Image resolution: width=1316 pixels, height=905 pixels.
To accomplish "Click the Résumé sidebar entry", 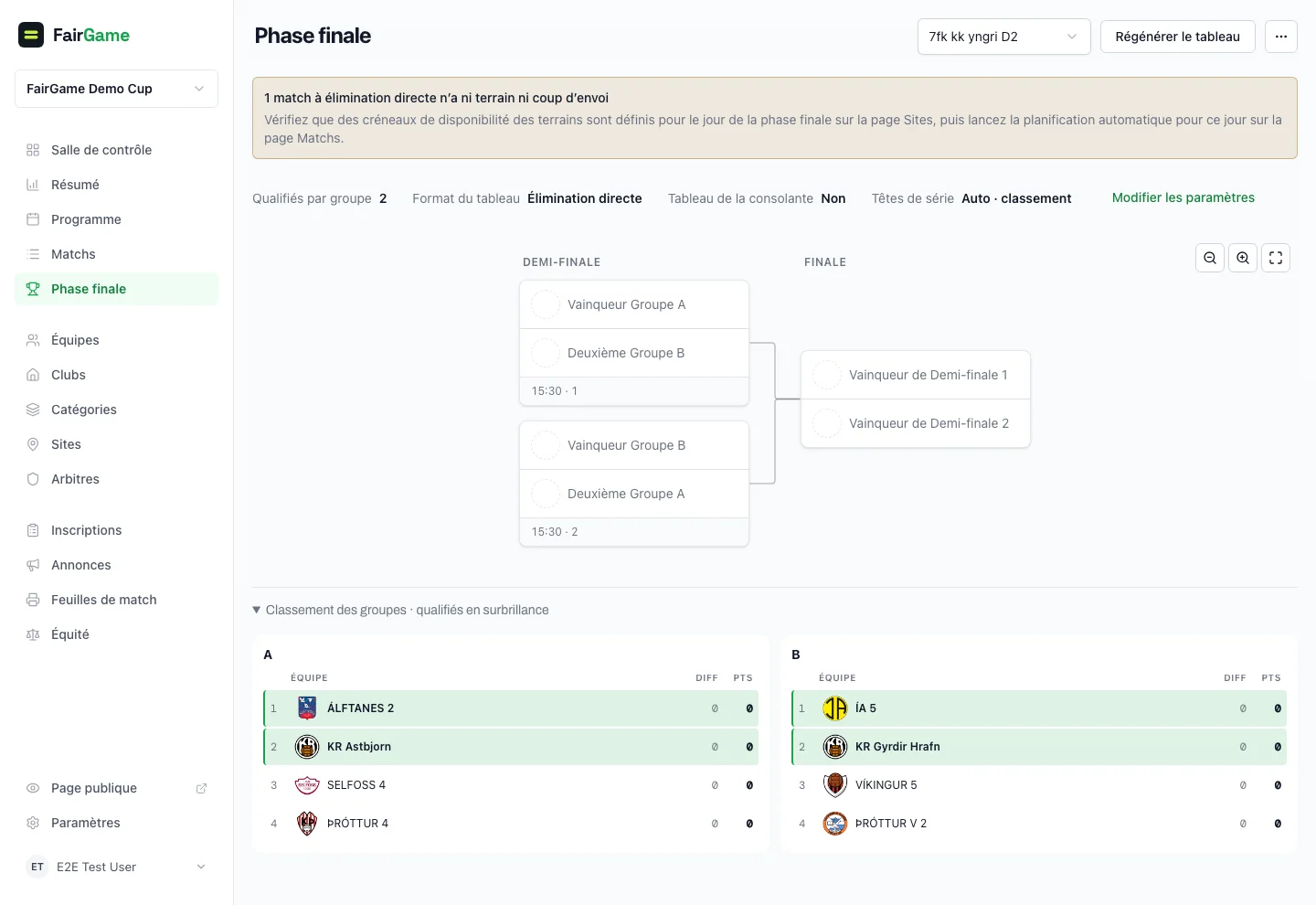I will click(116, 185).
